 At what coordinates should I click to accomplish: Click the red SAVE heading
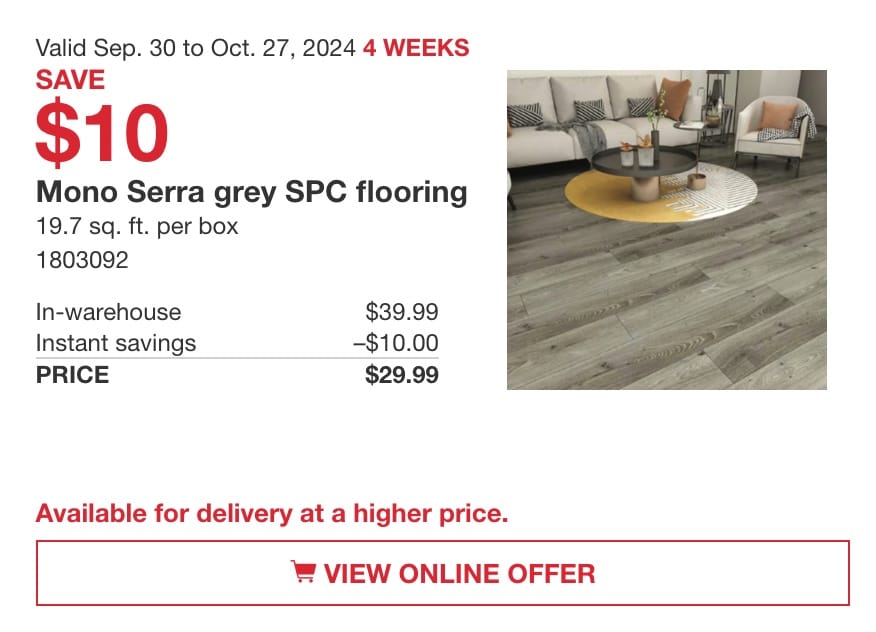coord(70,79)
